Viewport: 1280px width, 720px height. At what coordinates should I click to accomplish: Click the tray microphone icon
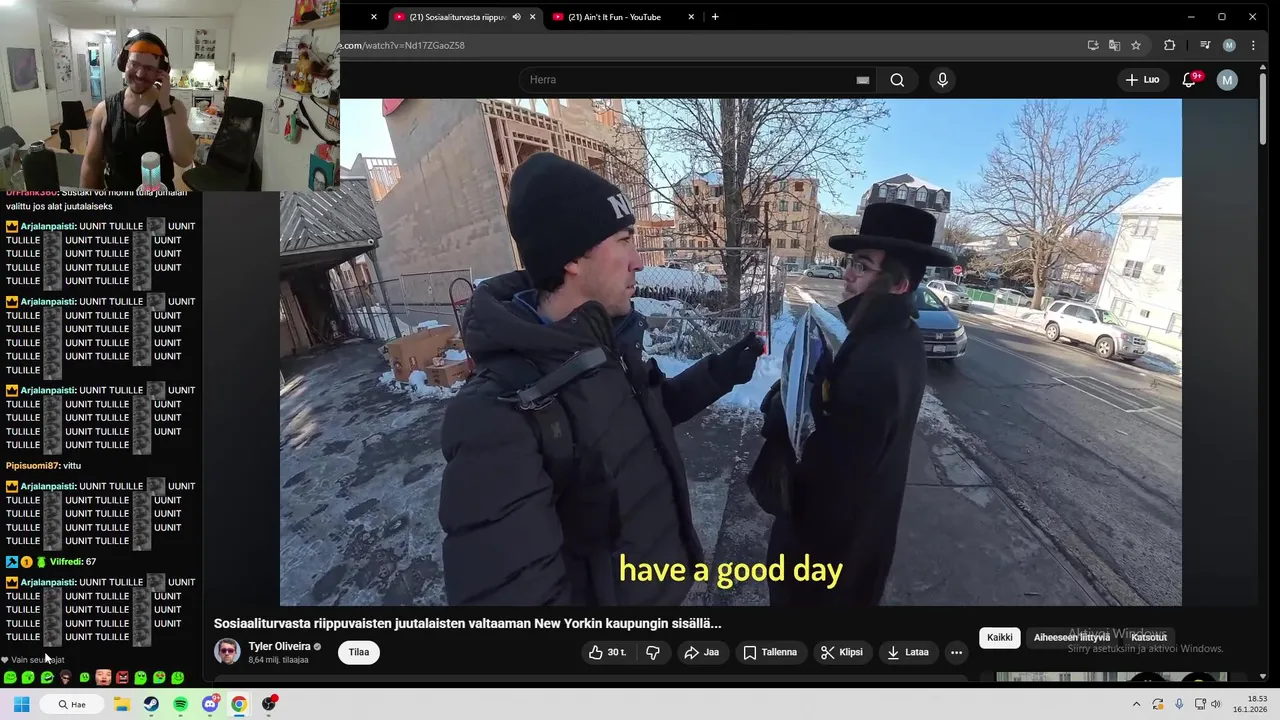click(1179, 704)
